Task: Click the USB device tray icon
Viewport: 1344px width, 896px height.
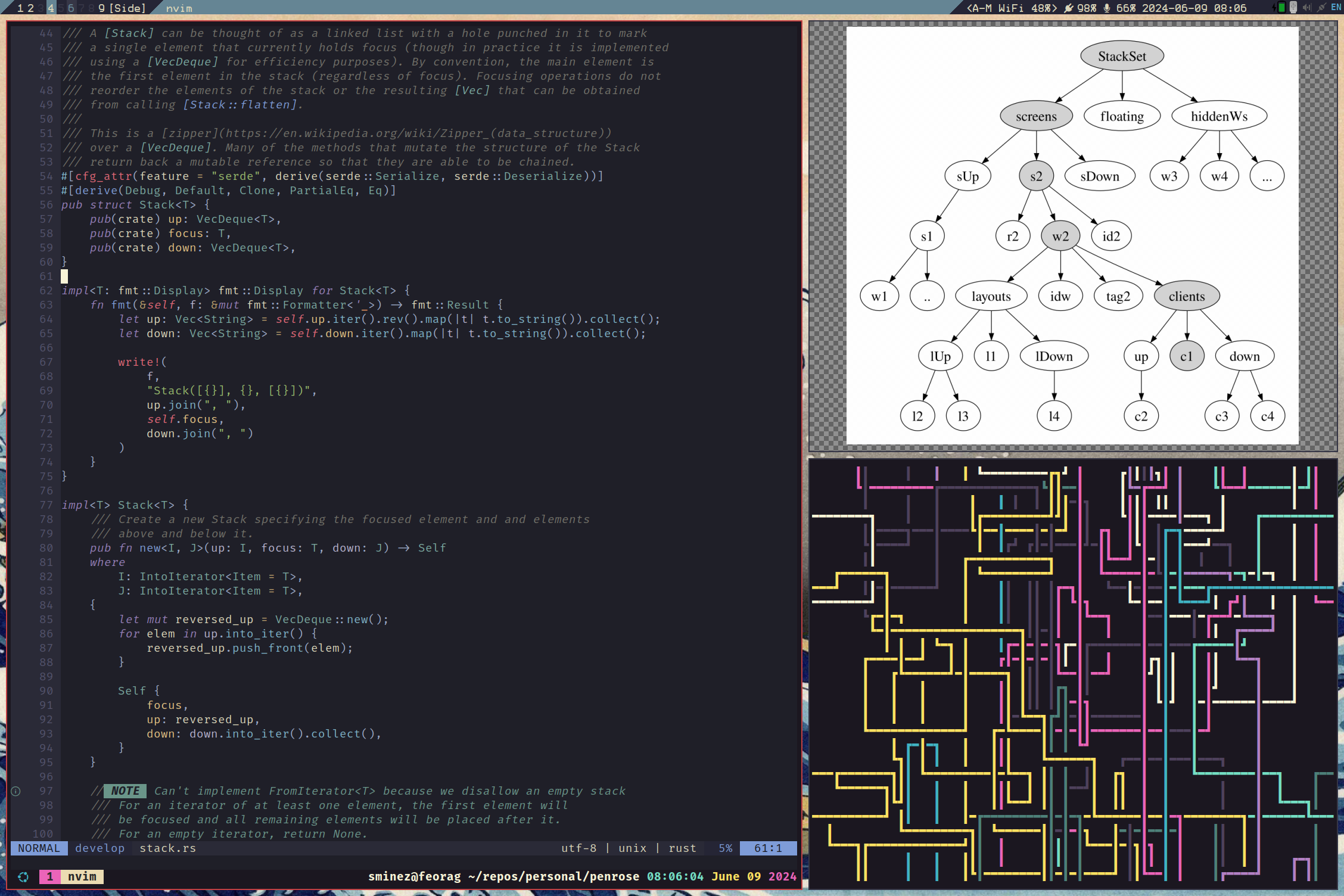Action: tap(1293, 7)
